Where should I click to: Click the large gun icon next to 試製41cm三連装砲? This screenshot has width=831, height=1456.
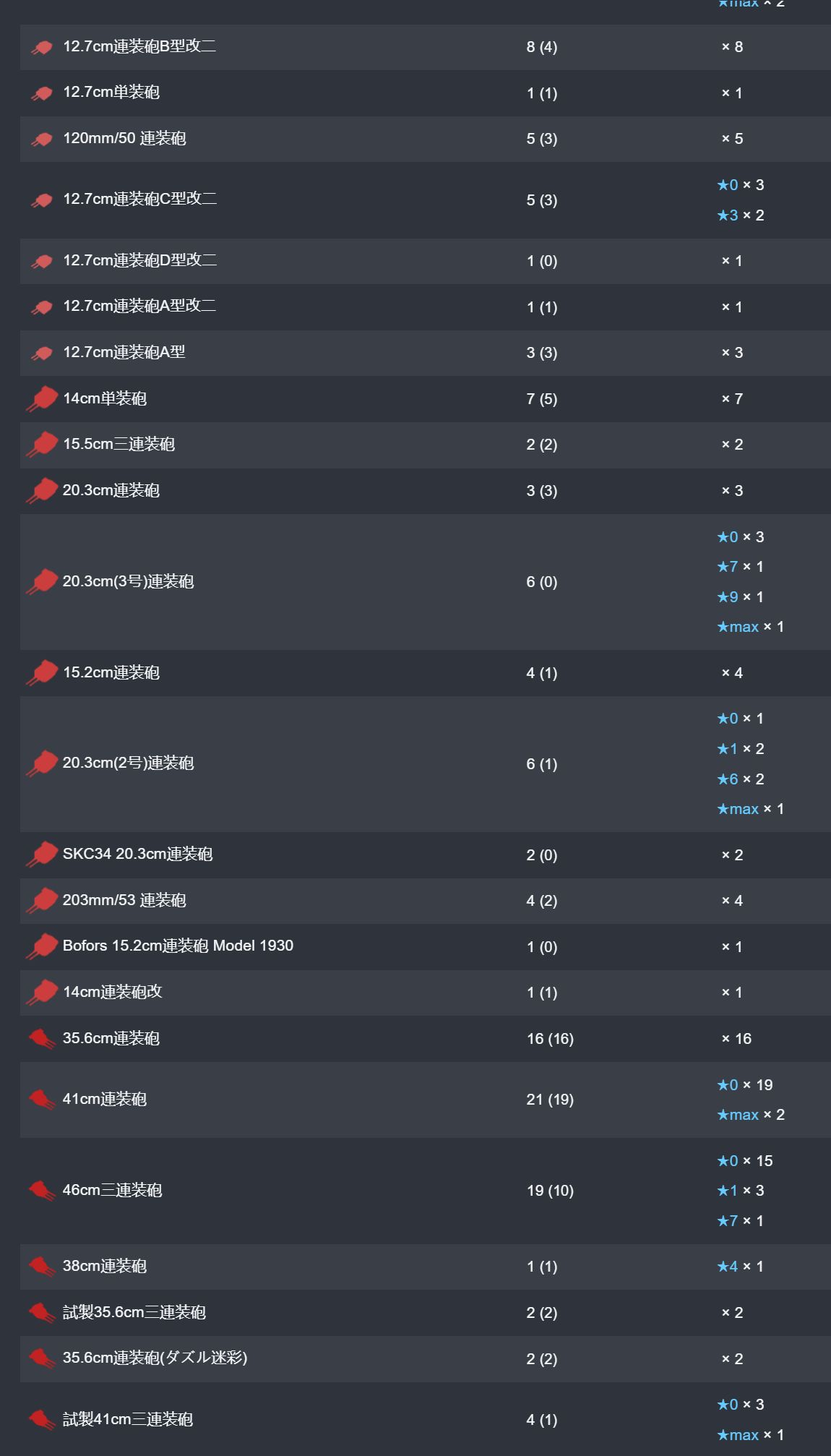(42, 1420)
